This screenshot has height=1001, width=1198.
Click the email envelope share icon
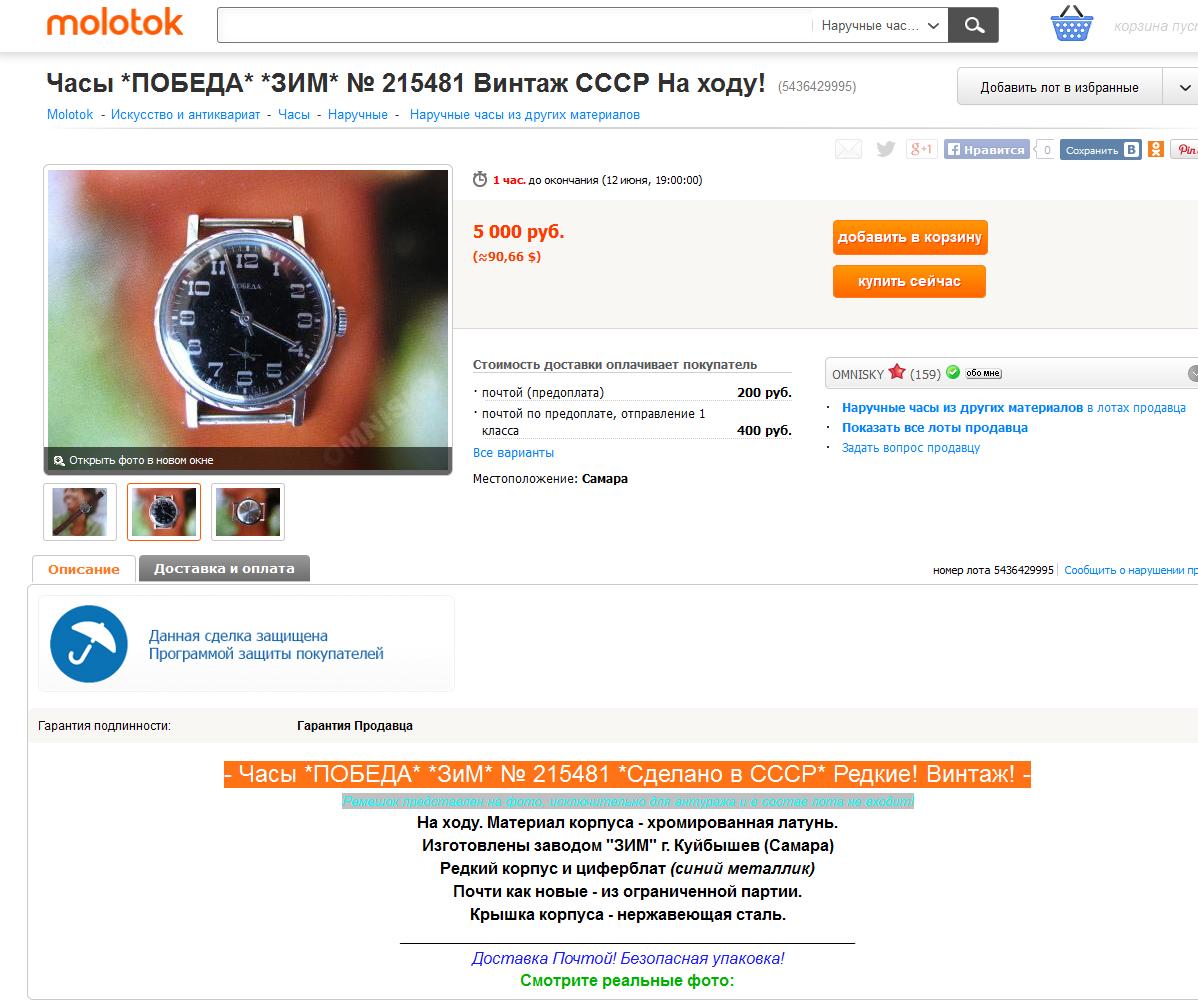(x=848, y=149)
